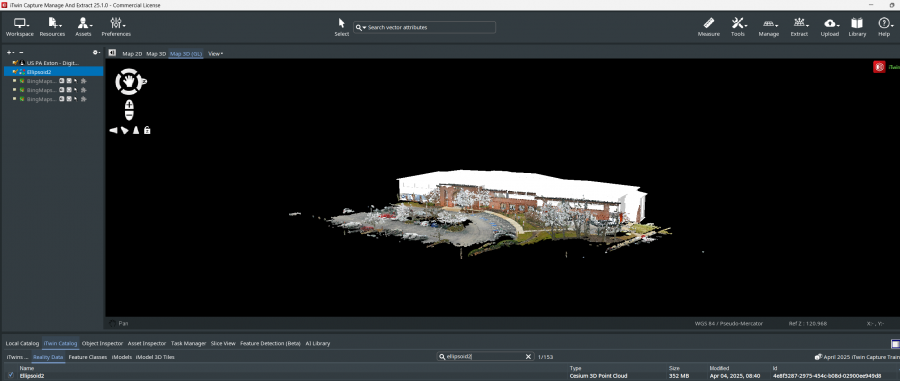Collapse the layer panel with sidebar icon
The height and width of the screenshot is (381, 900).
point(112,53)
